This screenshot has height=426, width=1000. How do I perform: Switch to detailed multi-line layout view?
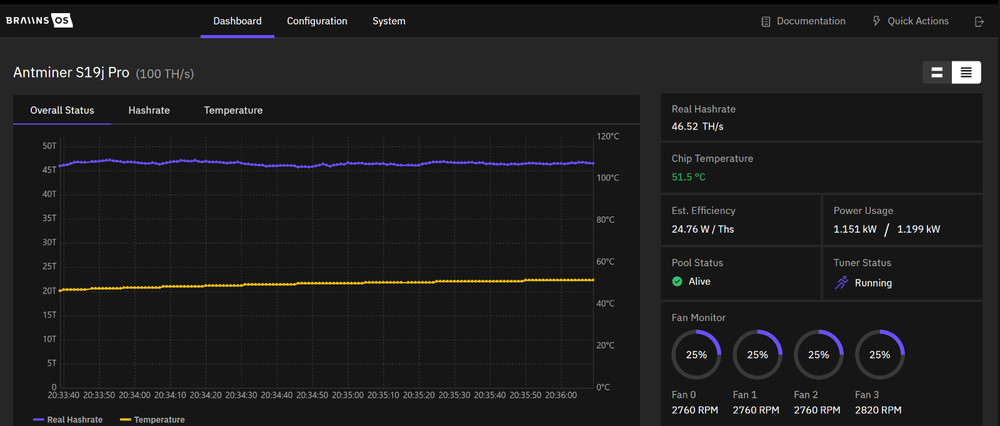[x=966, y=73]
